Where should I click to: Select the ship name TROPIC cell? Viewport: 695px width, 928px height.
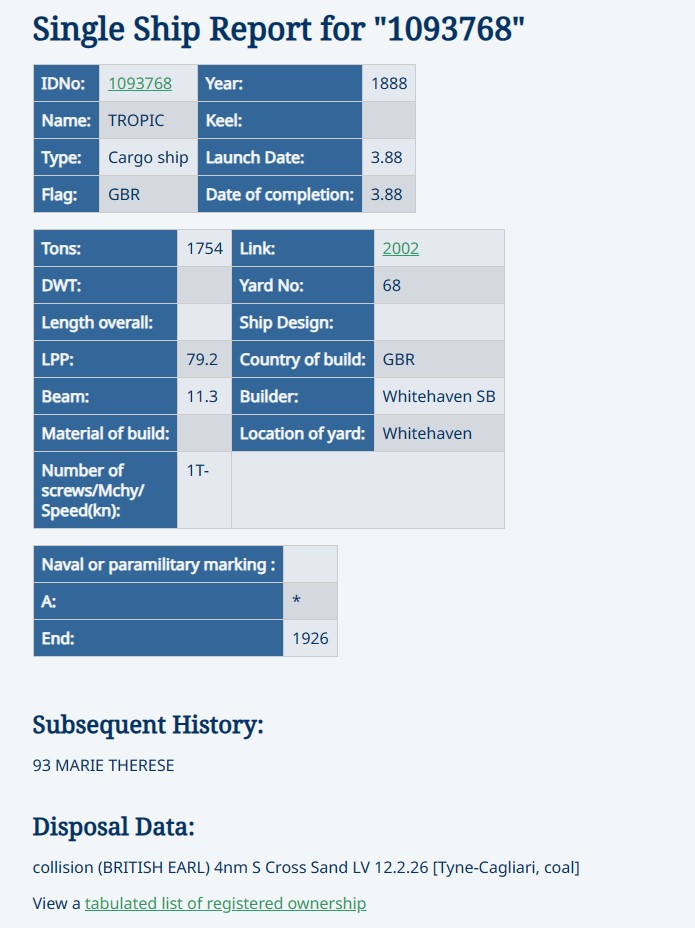coord(137,121)
